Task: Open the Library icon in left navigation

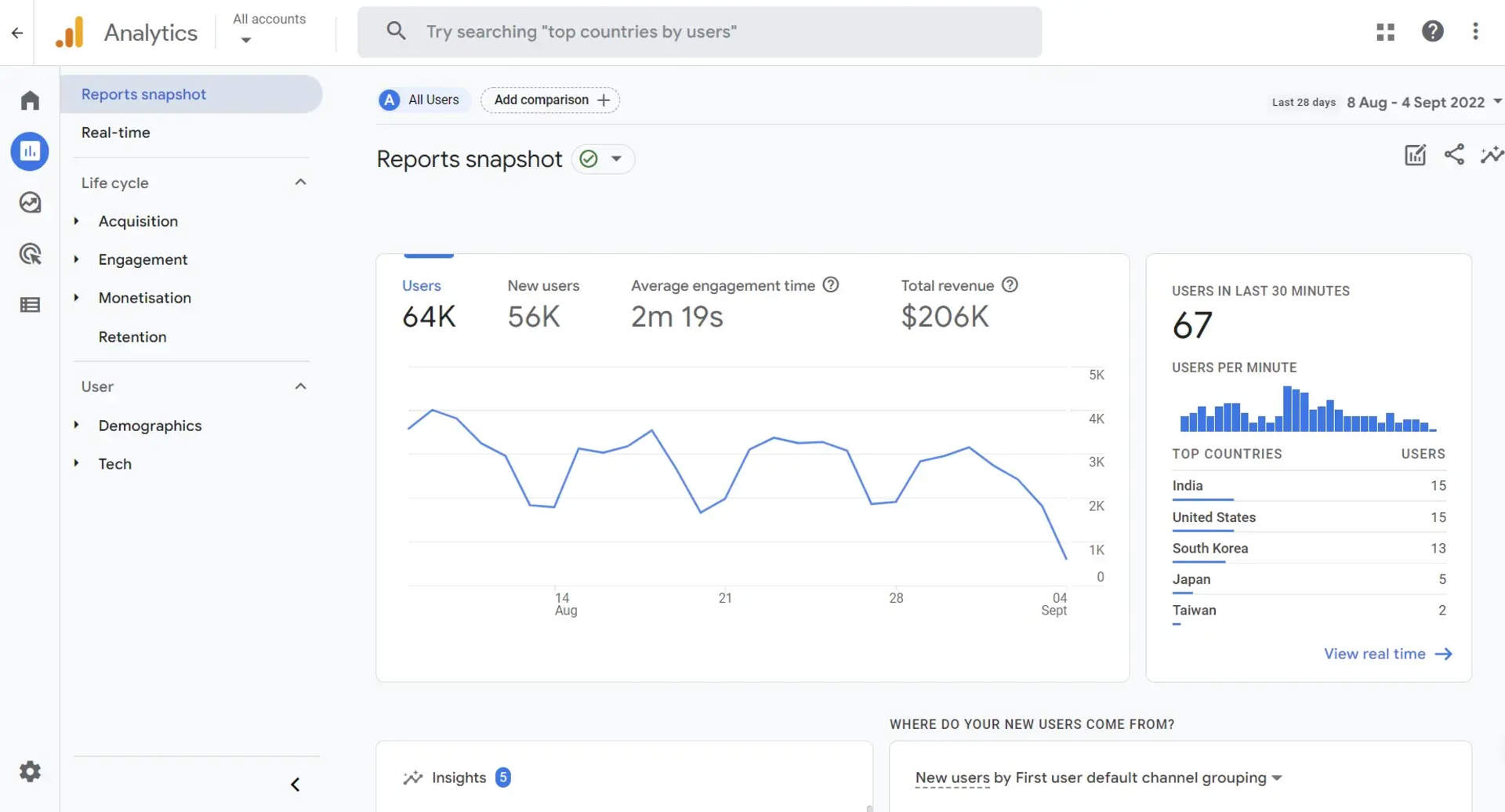Action: (29, 304)
